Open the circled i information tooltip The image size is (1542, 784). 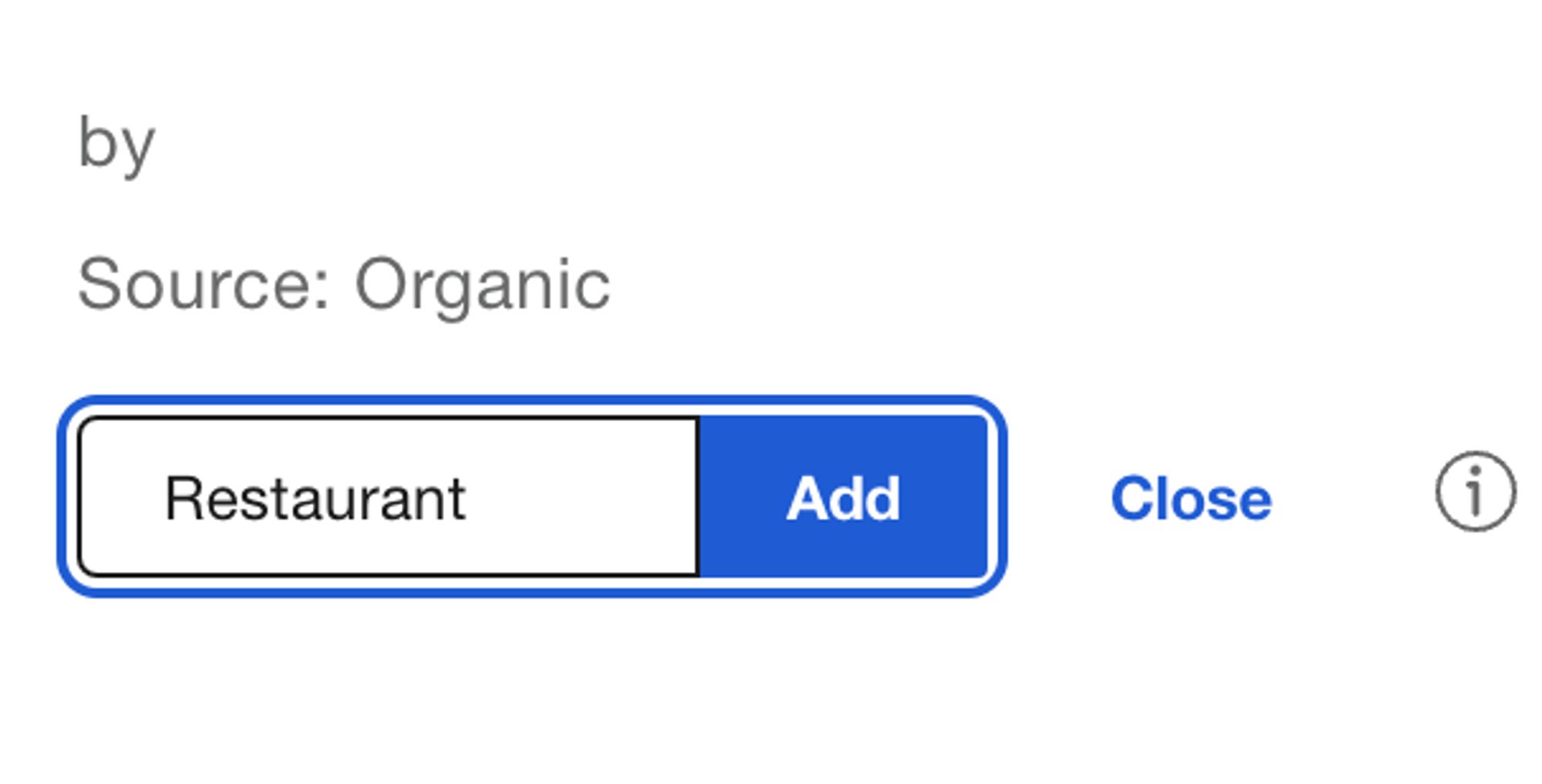(1475, 492)
